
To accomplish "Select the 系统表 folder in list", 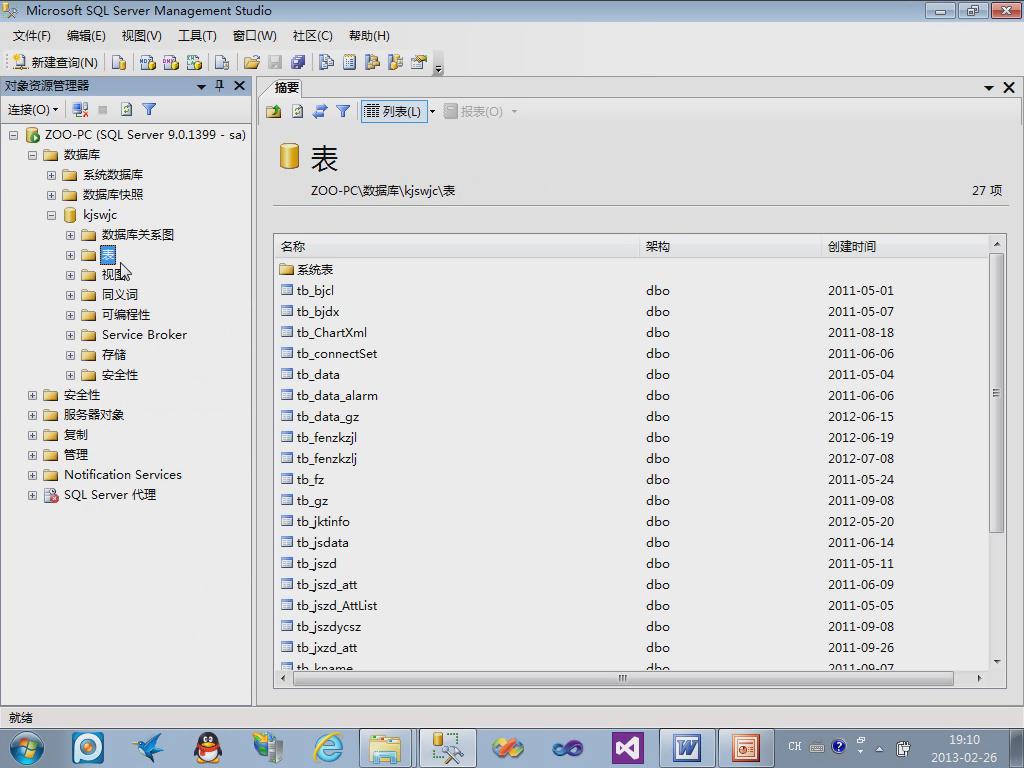I will click(315, 269).
